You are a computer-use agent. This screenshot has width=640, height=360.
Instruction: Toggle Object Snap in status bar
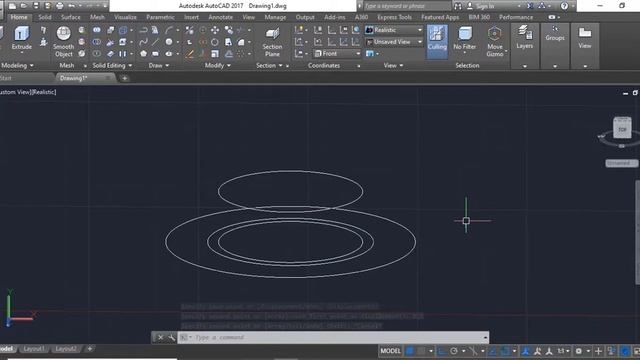click(x=504, y=351)
